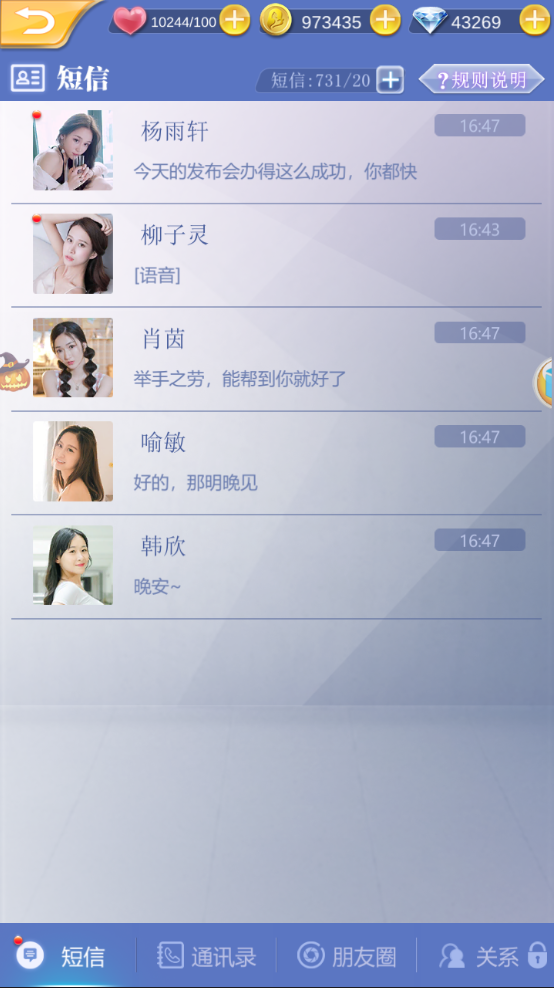The width and height of the screenshot is (554, 988).
Task: Click the diamond currency icon
Action: point(430,21)
